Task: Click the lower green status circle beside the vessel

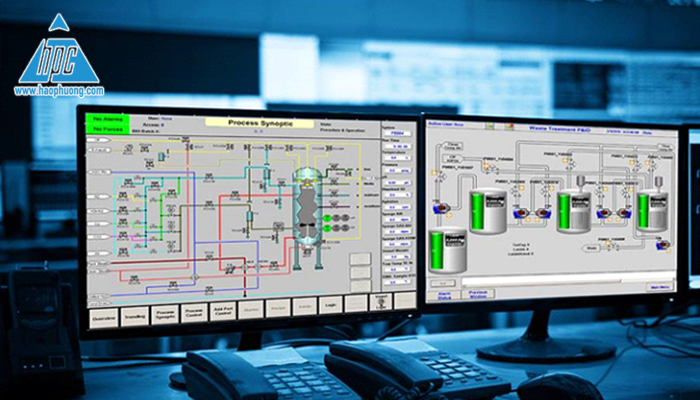Action: [x=327, y=228]
